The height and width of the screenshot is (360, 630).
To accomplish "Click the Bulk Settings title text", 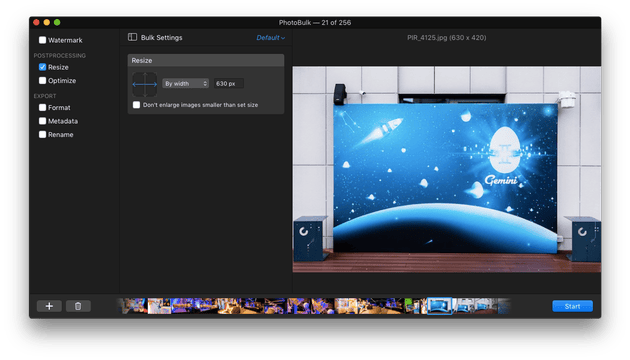I will click(162, 38).
